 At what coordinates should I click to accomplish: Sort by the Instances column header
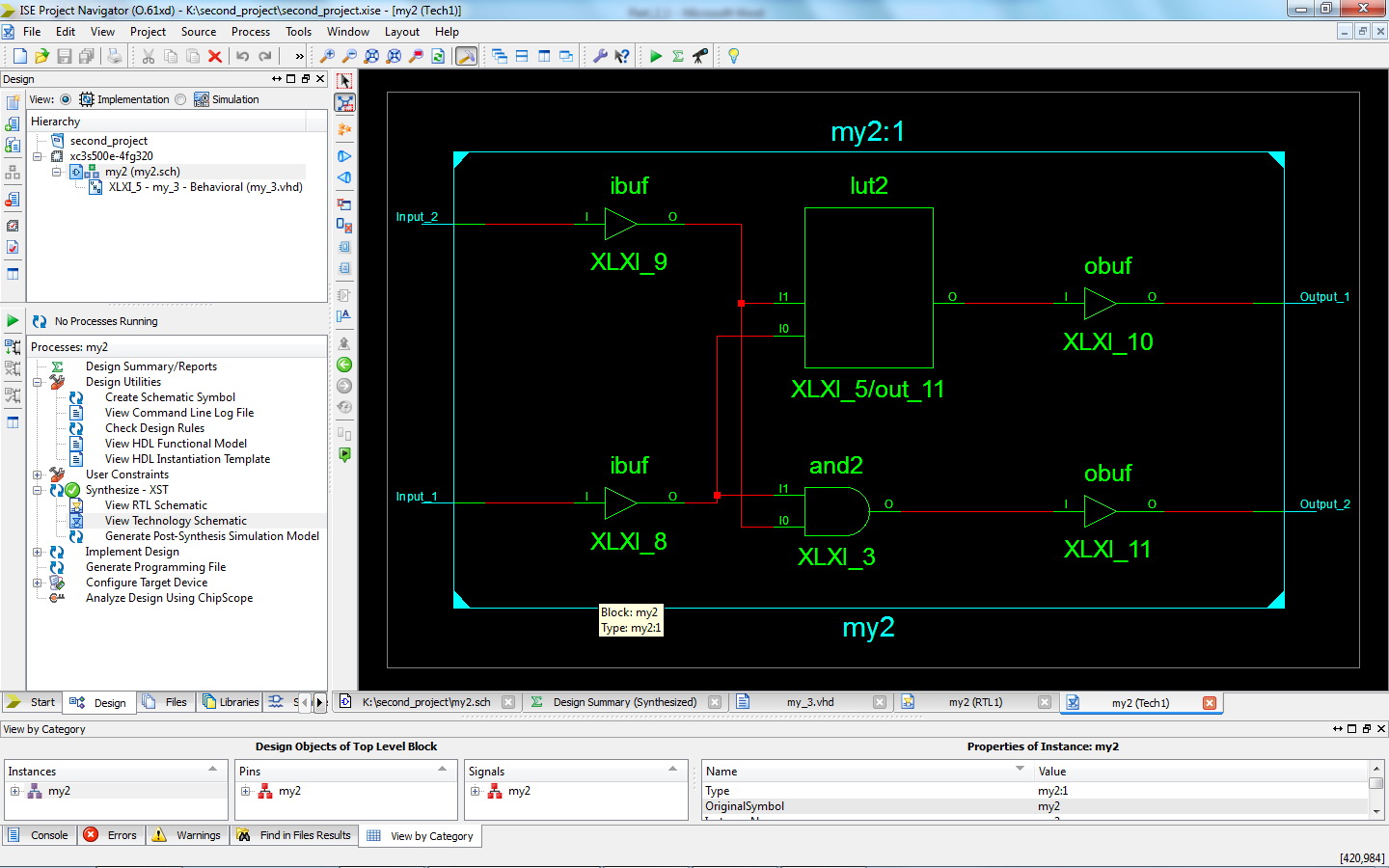pos(115,771)
